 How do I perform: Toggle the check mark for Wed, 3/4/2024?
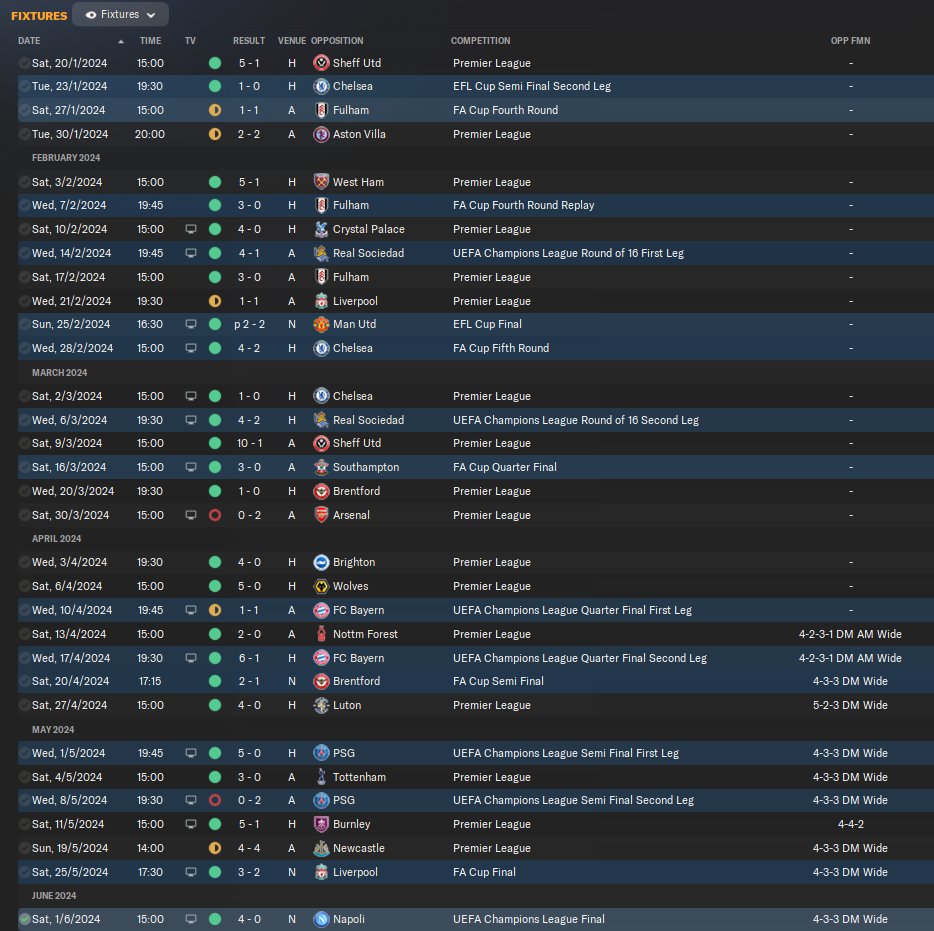[x=24, y=562]
